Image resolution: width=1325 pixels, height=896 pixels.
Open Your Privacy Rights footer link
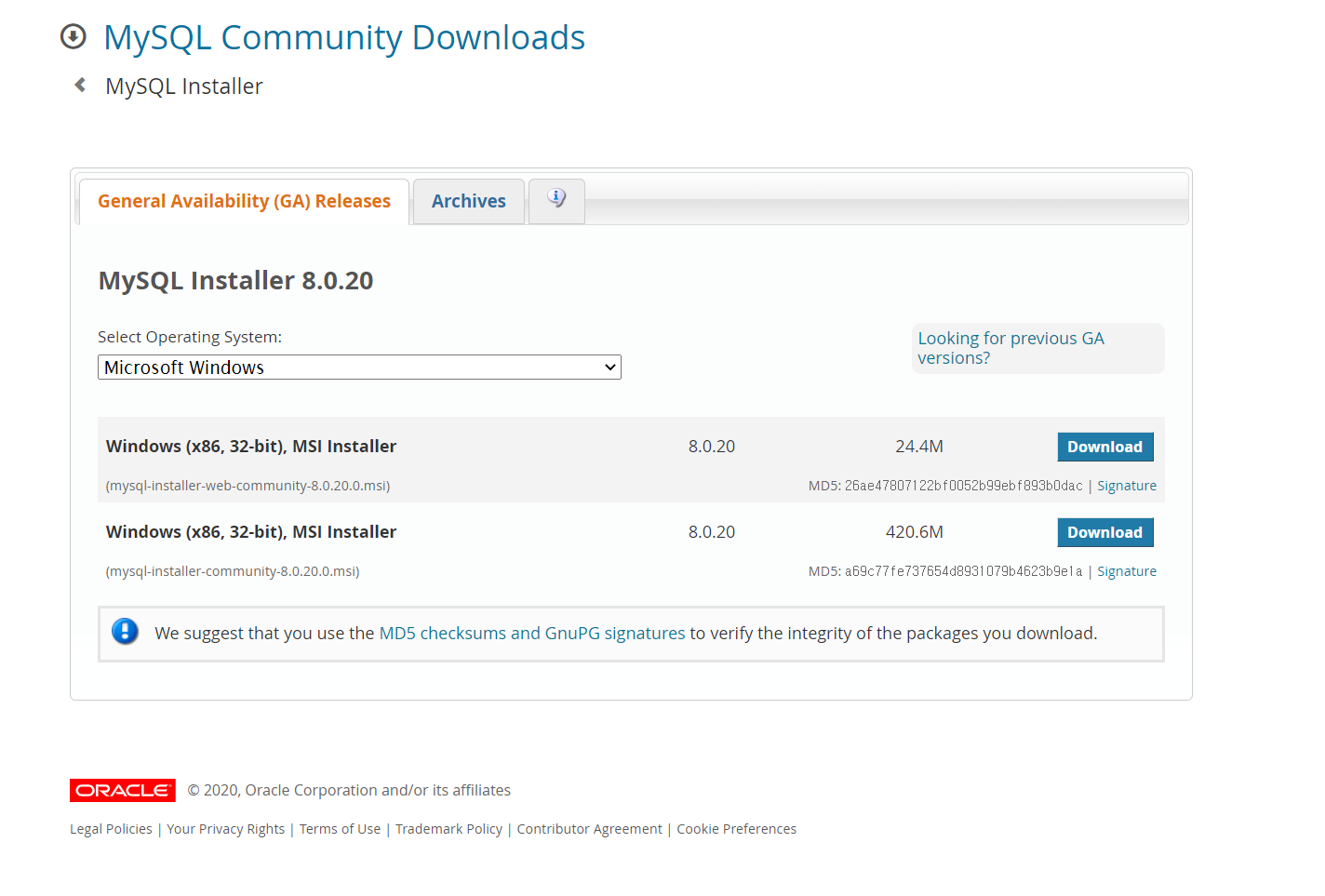coord(226,829)
